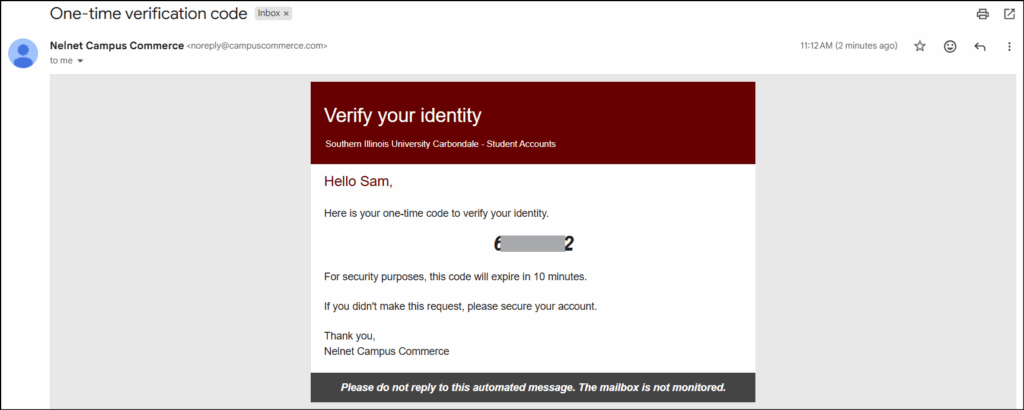This screenshot has width=1024, height=410.
Task: Click the sender name Nelnet Campus Commerce
Action: coord(116,46)
